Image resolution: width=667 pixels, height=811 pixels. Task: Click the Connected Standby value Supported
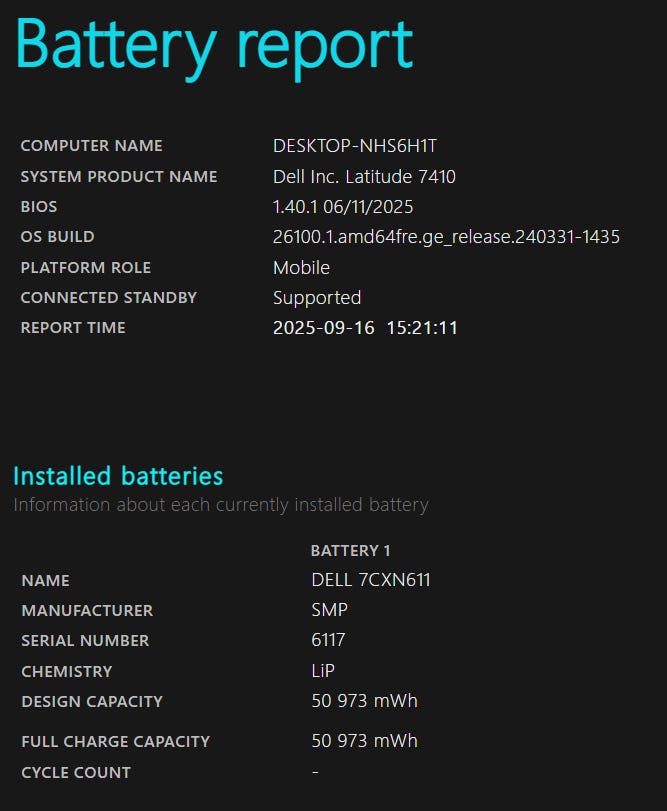click(x=317, y=298)
